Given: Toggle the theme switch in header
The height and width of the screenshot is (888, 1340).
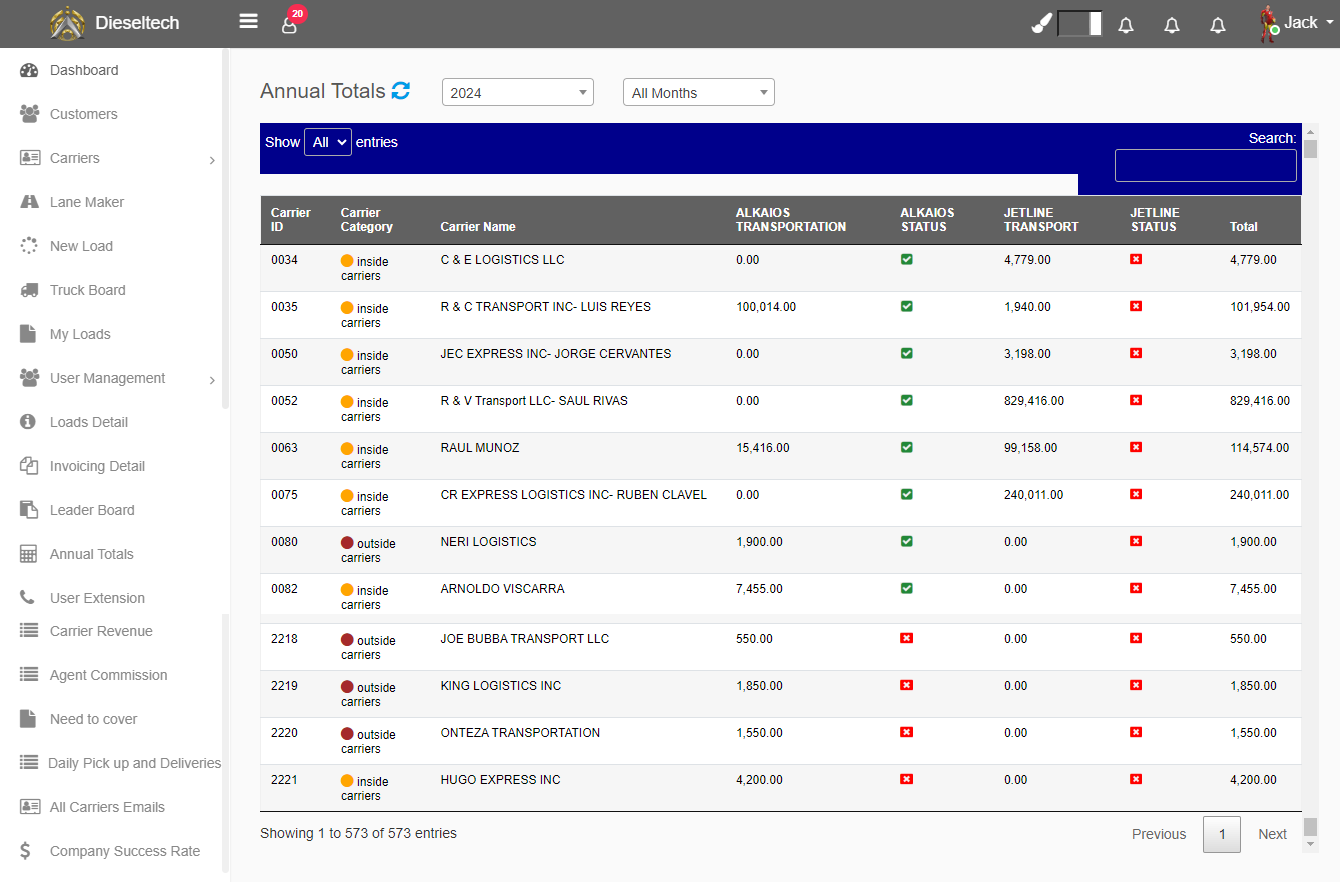Looking at the screenshot, I should pyautogui.click(x=1080, y=24).
